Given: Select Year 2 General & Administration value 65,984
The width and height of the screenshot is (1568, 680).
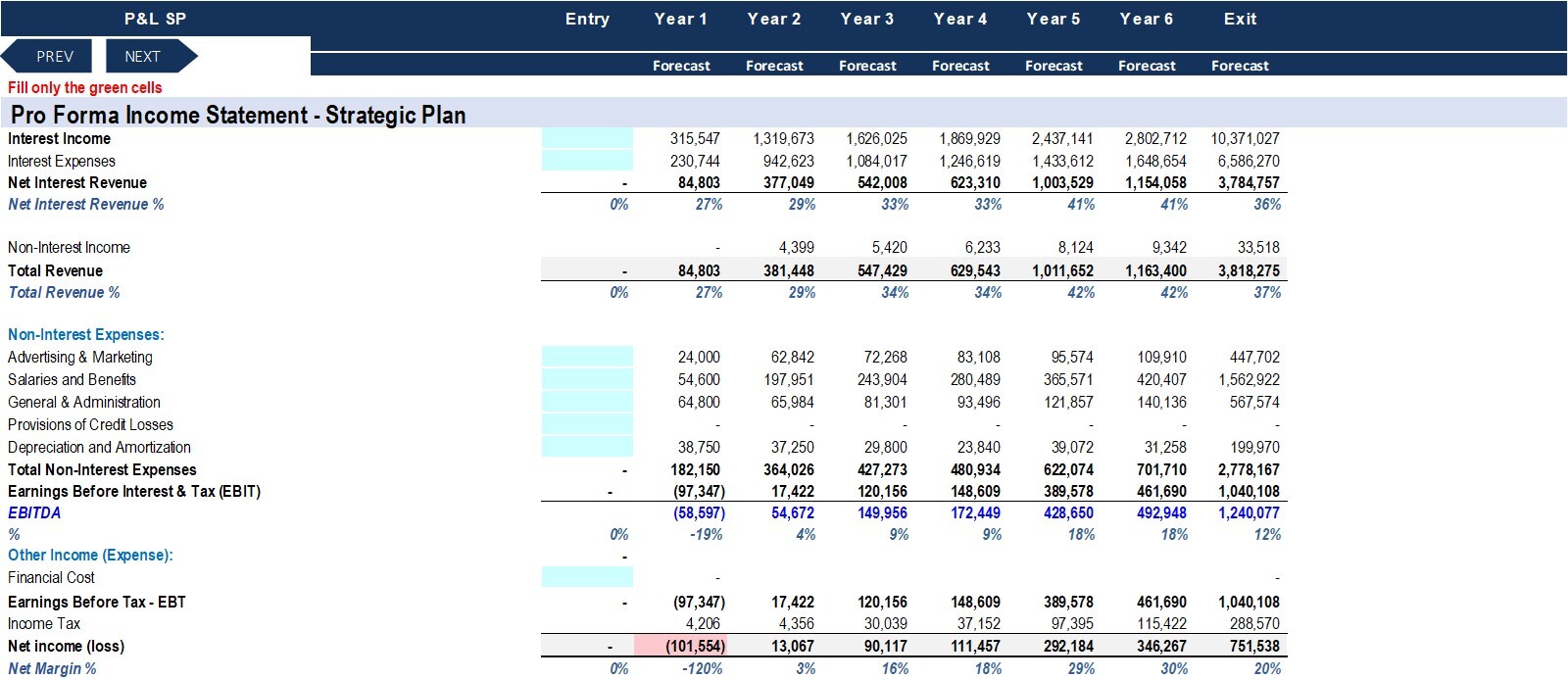Looking at the screenshot, I should point(792,402).
